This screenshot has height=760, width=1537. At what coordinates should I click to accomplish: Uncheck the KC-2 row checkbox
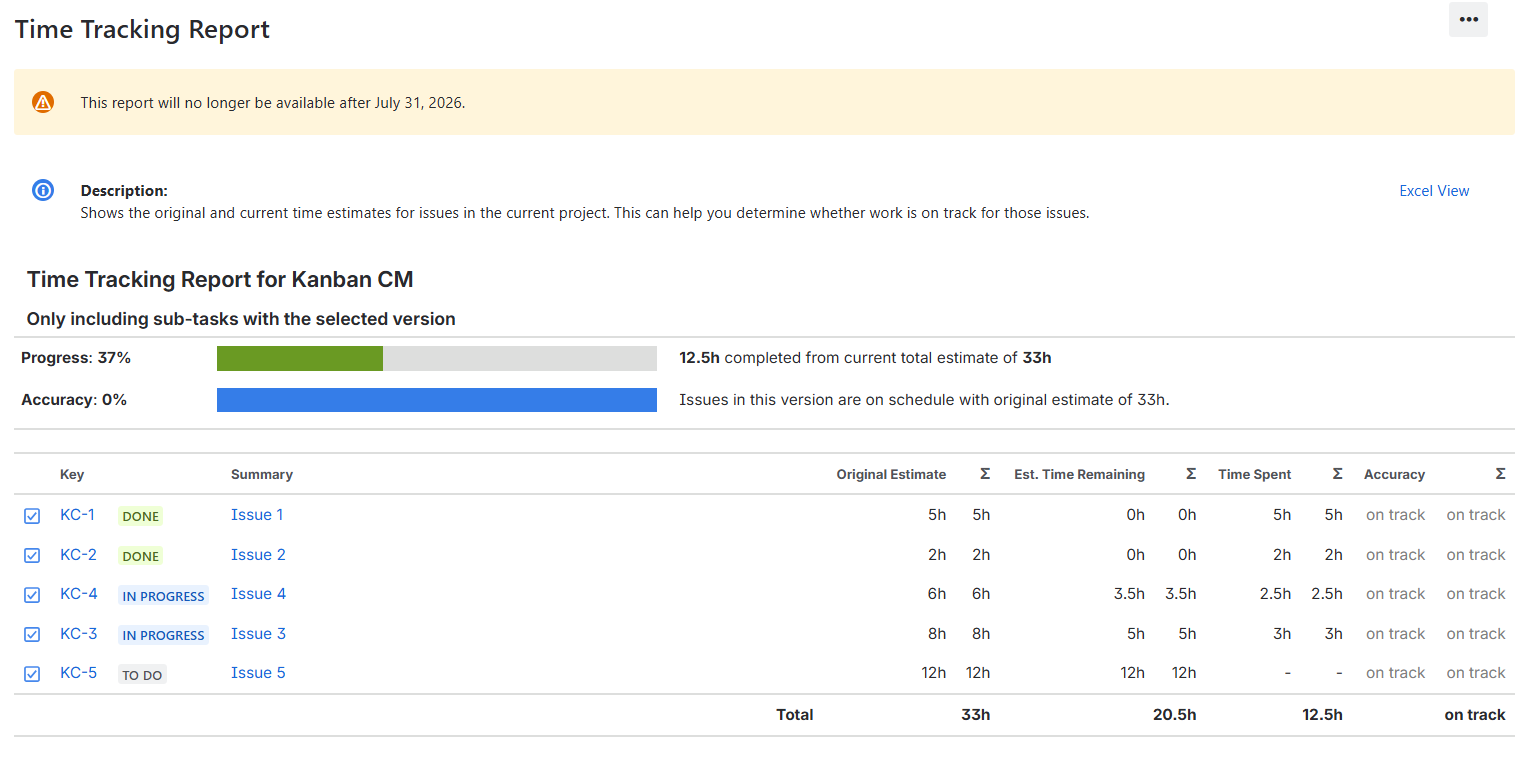coord(32,555)
